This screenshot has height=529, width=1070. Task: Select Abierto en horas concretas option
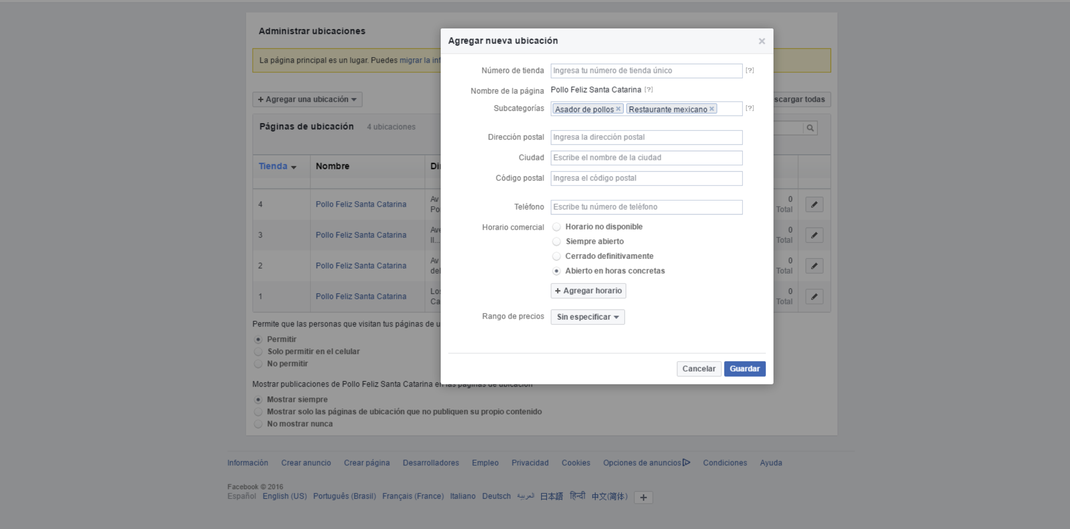[557, 271]
